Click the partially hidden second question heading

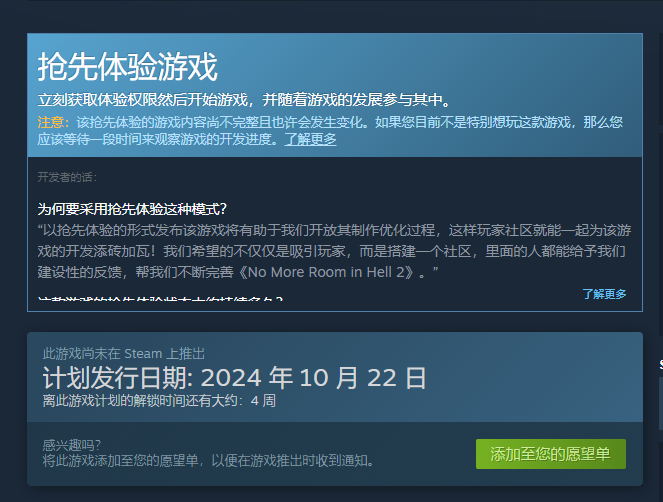point(160,298)
